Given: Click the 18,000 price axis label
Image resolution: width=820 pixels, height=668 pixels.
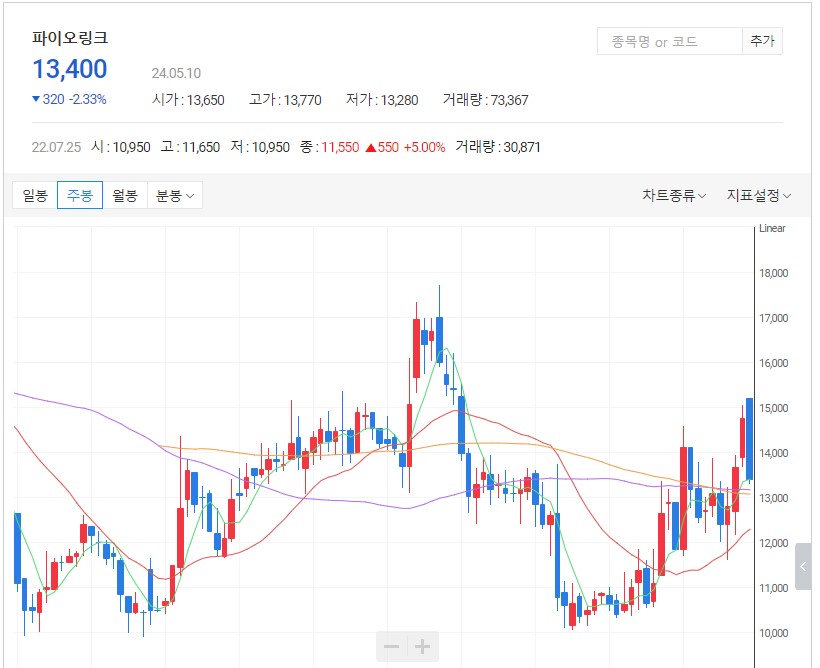Looking at the screenshot, I should click(x=775, y=273).
